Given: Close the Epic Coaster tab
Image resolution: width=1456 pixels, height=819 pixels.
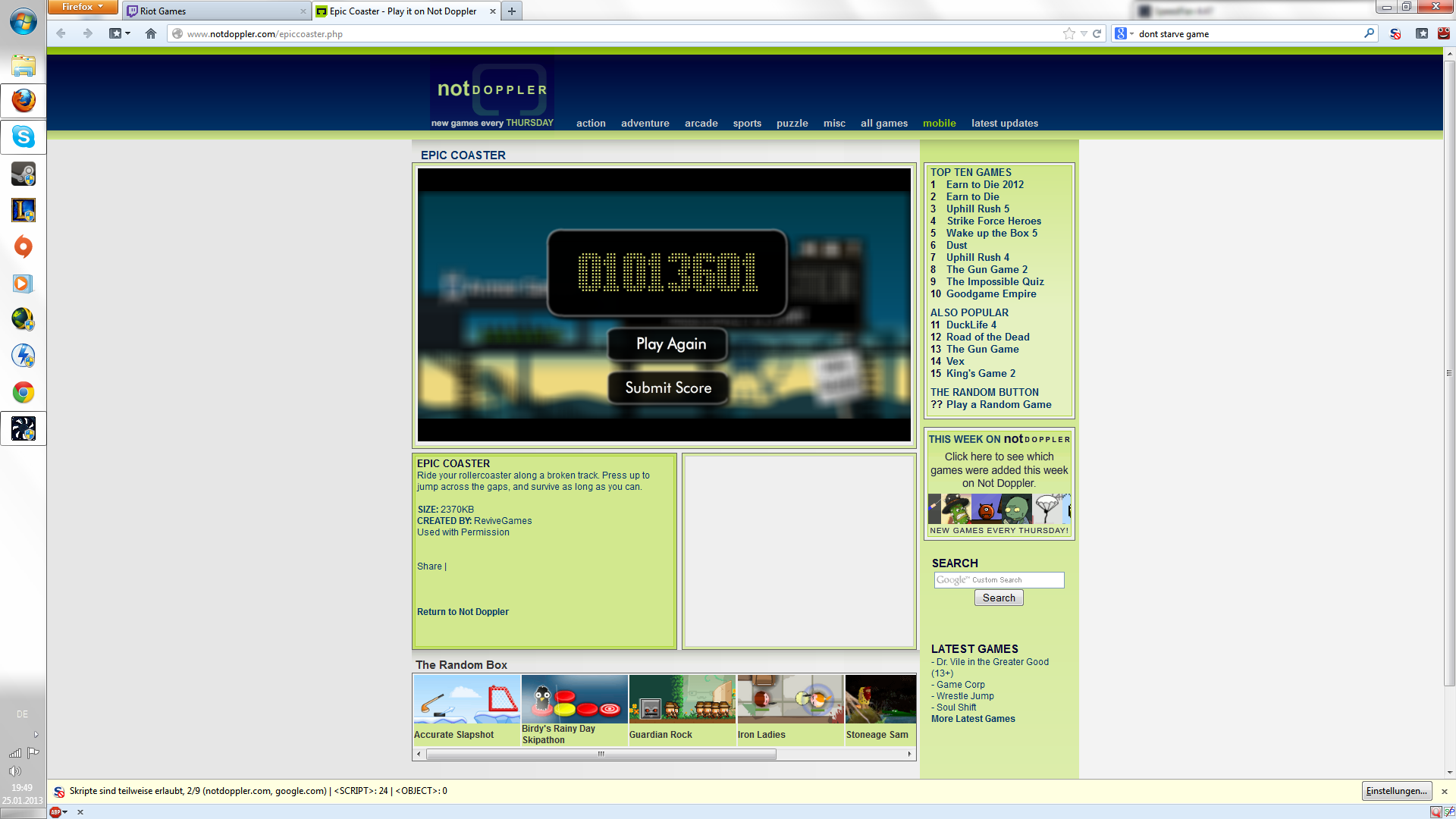Looking at the screenshot, I should click(x=493, y=11).
